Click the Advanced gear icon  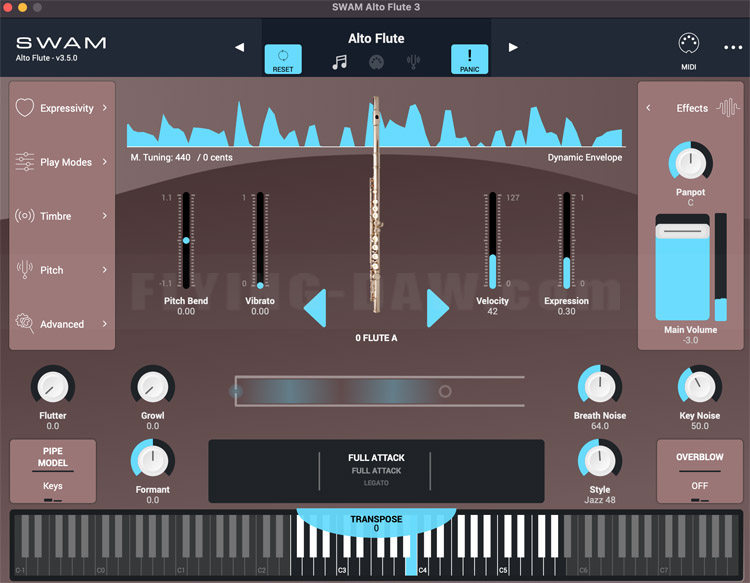coord(24,323)
